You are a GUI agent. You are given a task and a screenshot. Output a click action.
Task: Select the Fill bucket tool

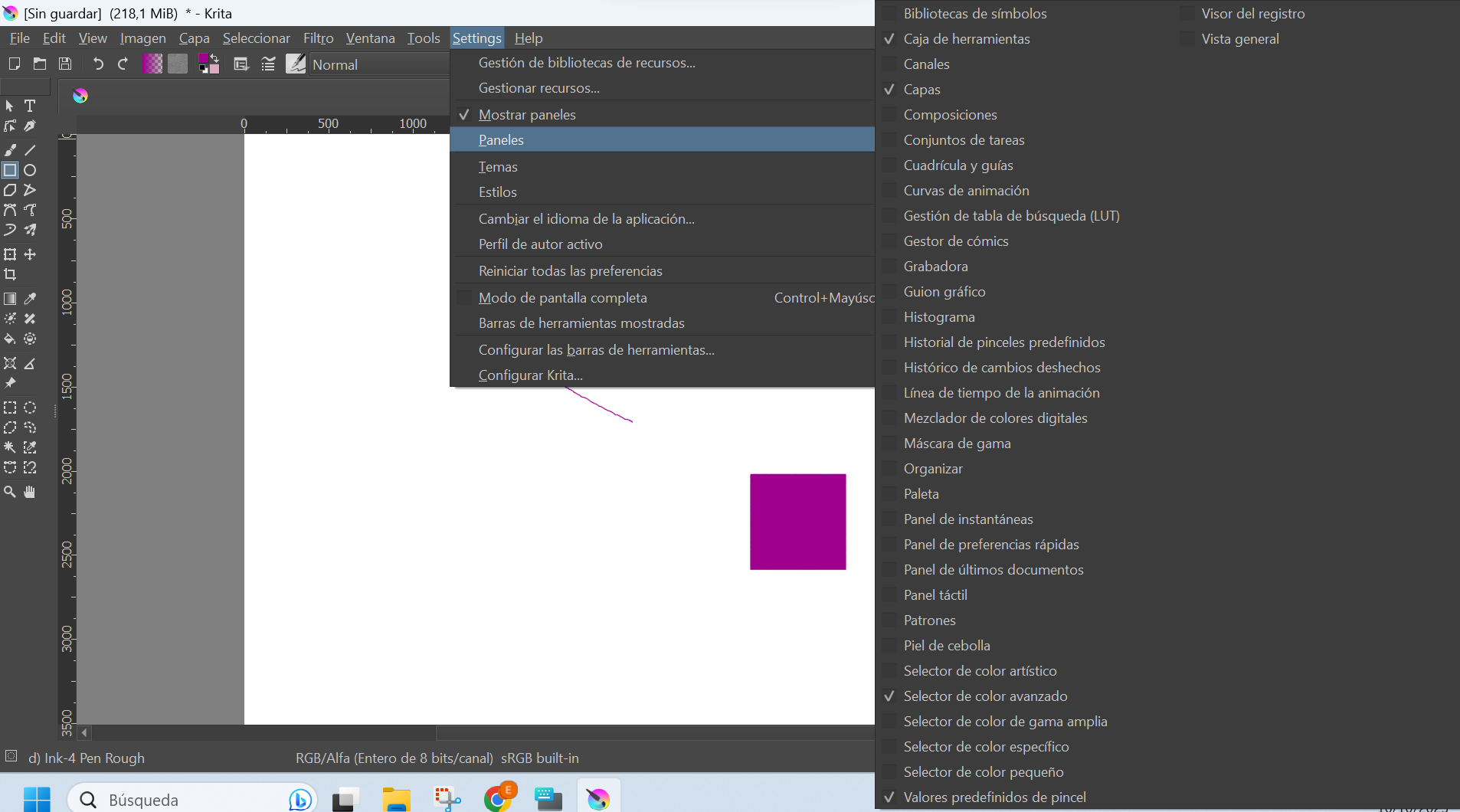[x=10, y=339]
